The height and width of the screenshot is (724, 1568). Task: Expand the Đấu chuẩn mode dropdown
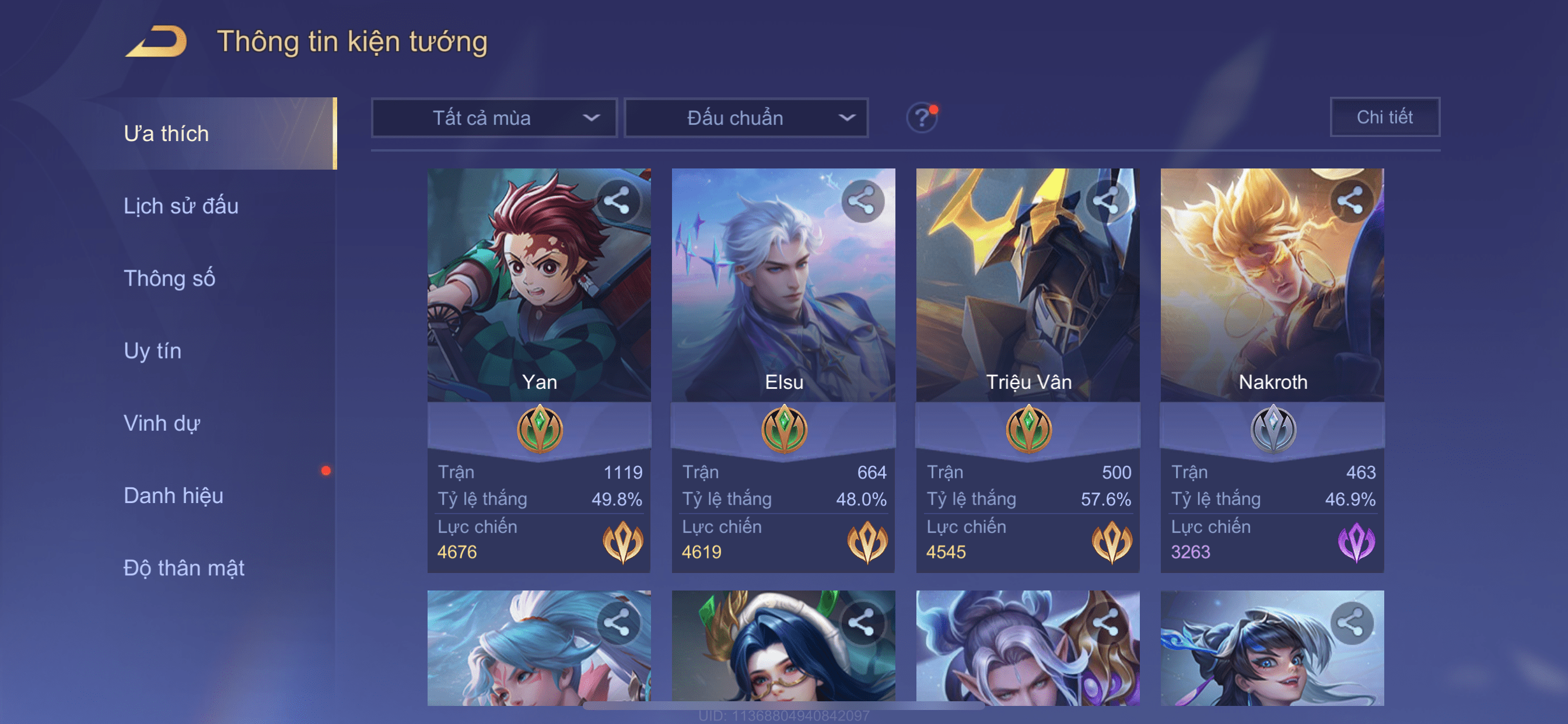(746, 117)
